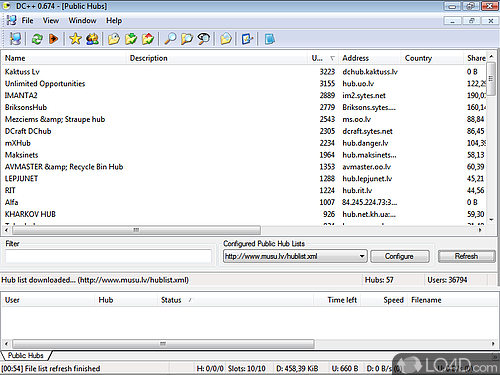The width and height of the screenshot is (500, 375).
Task: Sort hubs by Country column header
Action: coord(432,58)
